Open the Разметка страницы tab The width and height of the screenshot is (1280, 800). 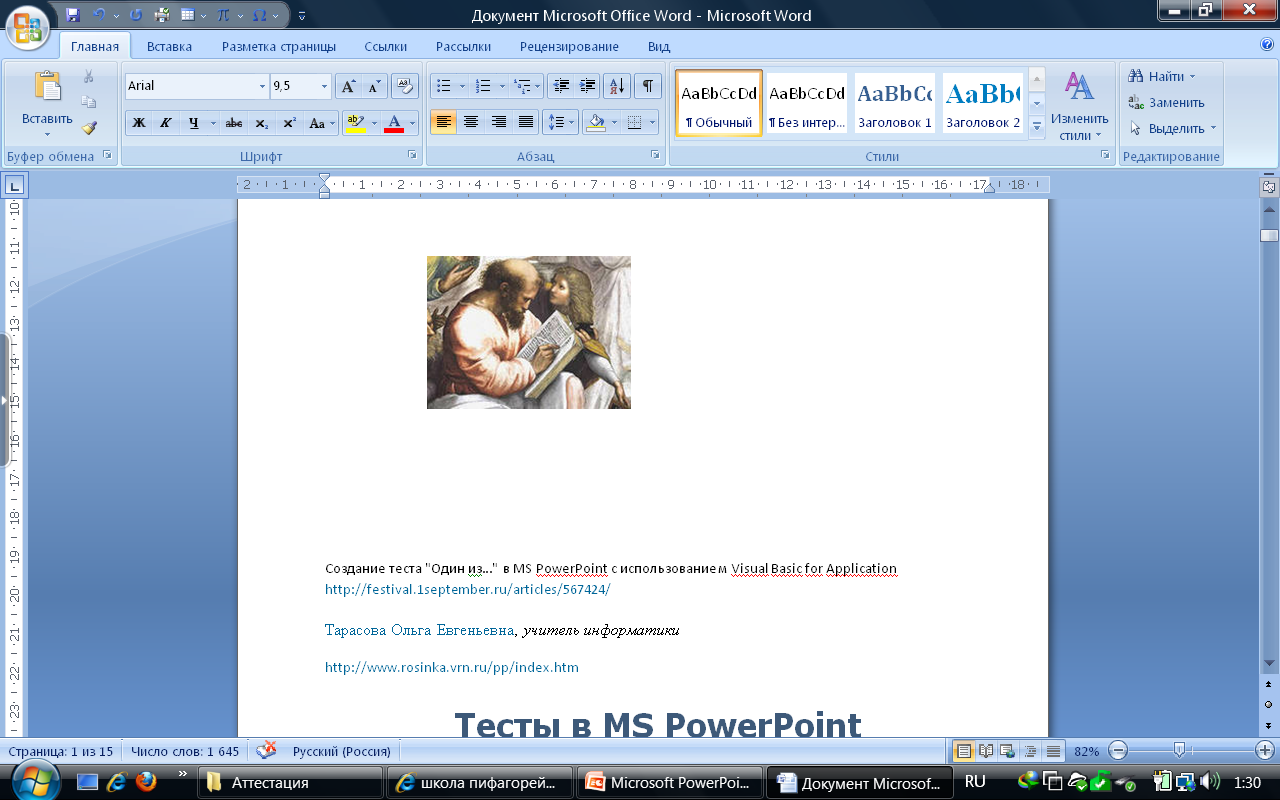click(x=279, y=46)
